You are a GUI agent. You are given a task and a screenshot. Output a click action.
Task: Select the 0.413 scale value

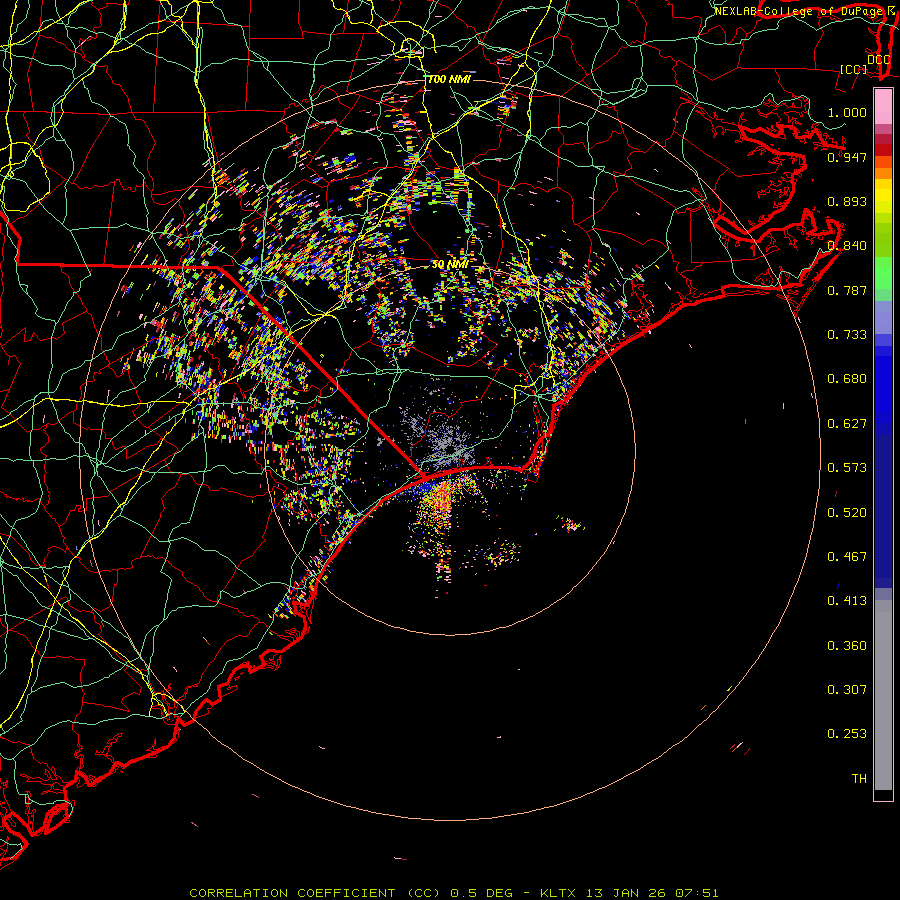[847, 601]
